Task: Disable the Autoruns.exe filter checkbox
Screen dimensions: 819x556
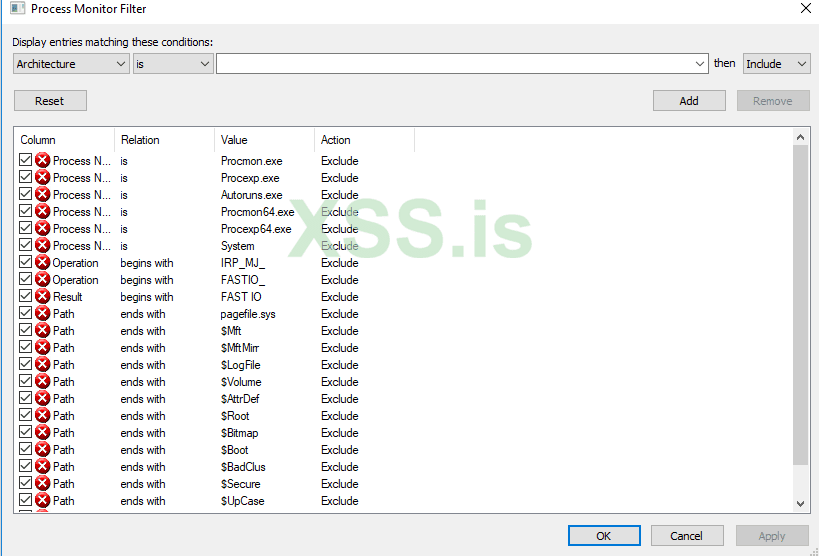Action: tap(25, 193)
